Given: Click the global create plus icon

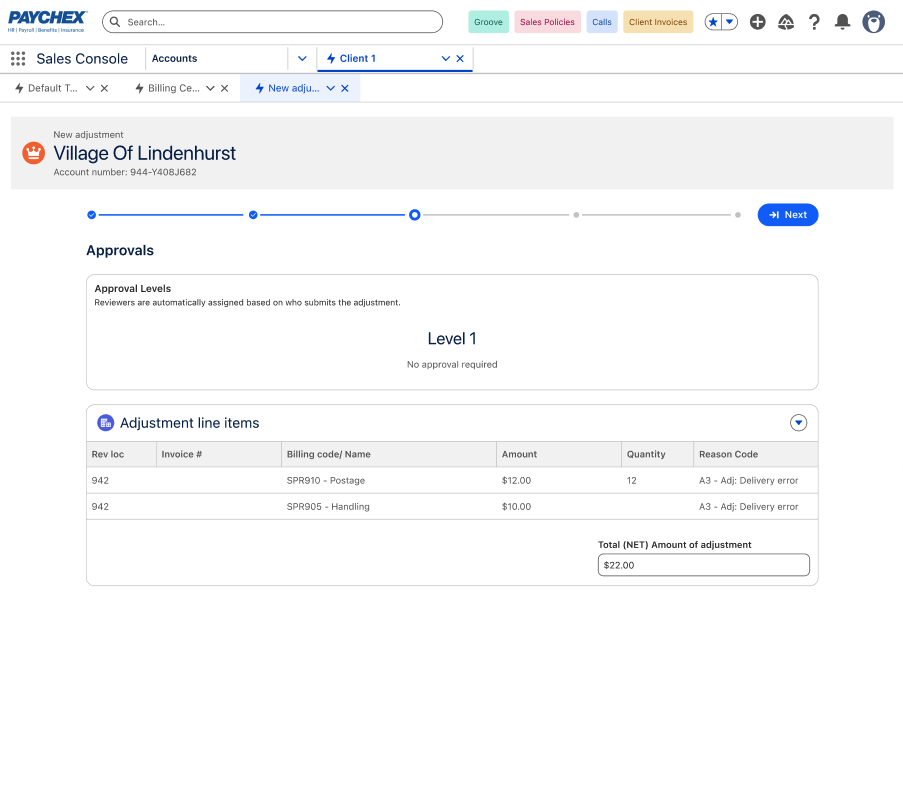Looking at the screenshot, I should 757,22.
